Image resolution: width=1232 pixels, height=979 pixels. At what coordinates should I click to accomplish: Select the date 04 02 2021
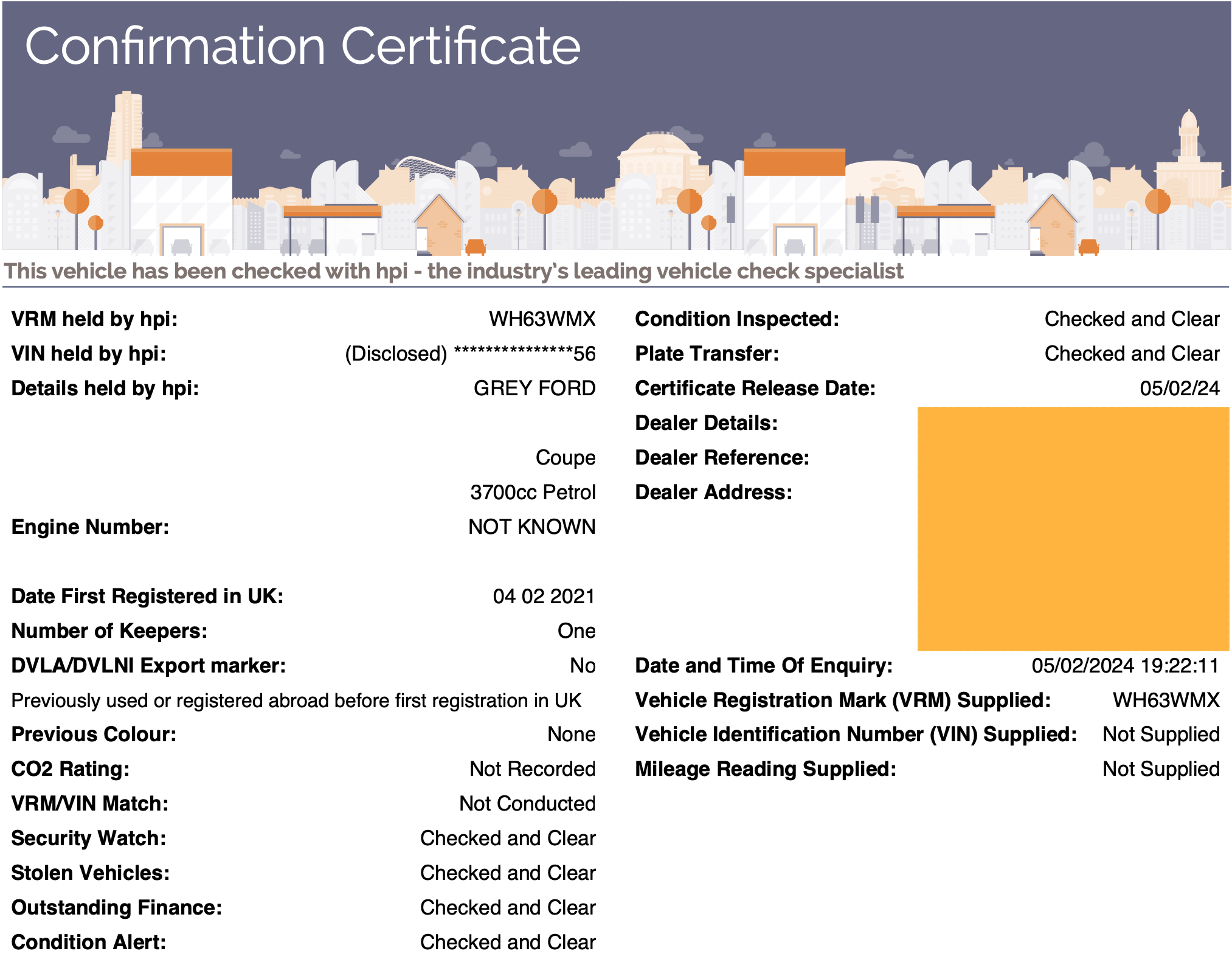[x=544, y=596]
